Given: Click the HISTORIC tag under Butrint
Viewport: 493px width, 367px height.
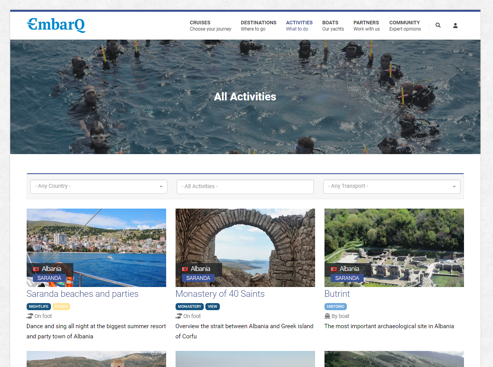Looking at the screenshot, I should coord(335,306).
